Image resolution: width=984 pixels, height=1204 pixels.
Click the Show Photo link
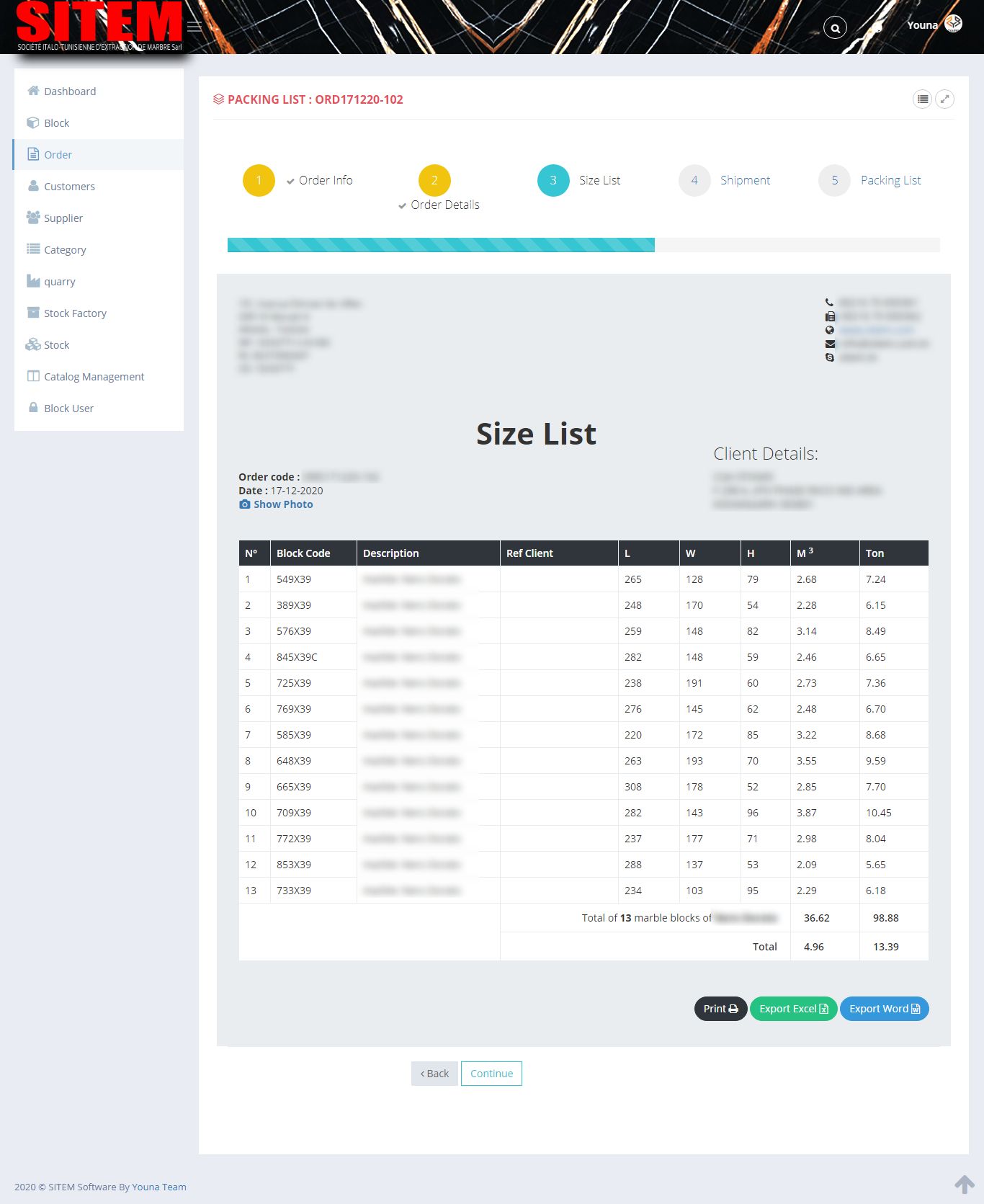click(282, 504)
